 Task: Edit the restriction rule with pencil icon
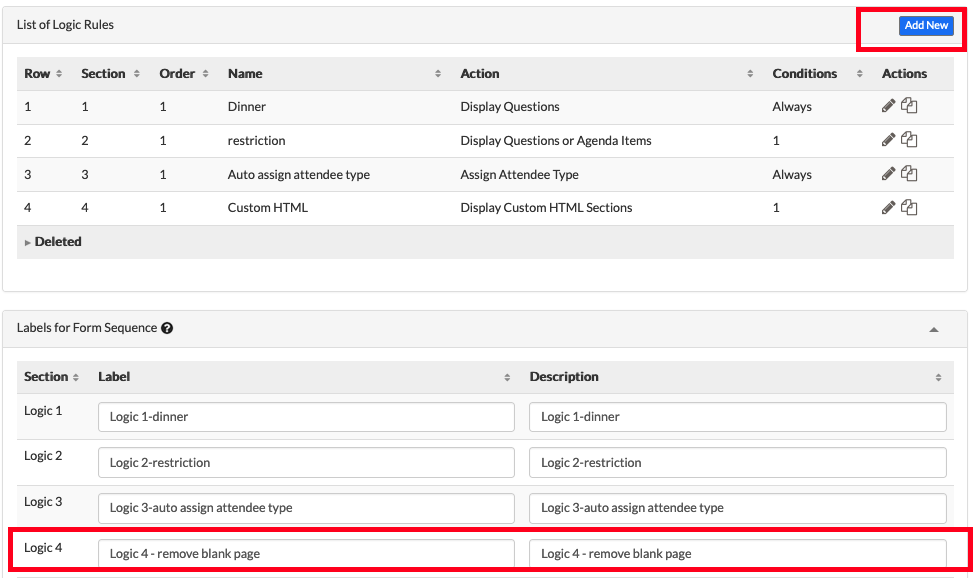point(888,140)
